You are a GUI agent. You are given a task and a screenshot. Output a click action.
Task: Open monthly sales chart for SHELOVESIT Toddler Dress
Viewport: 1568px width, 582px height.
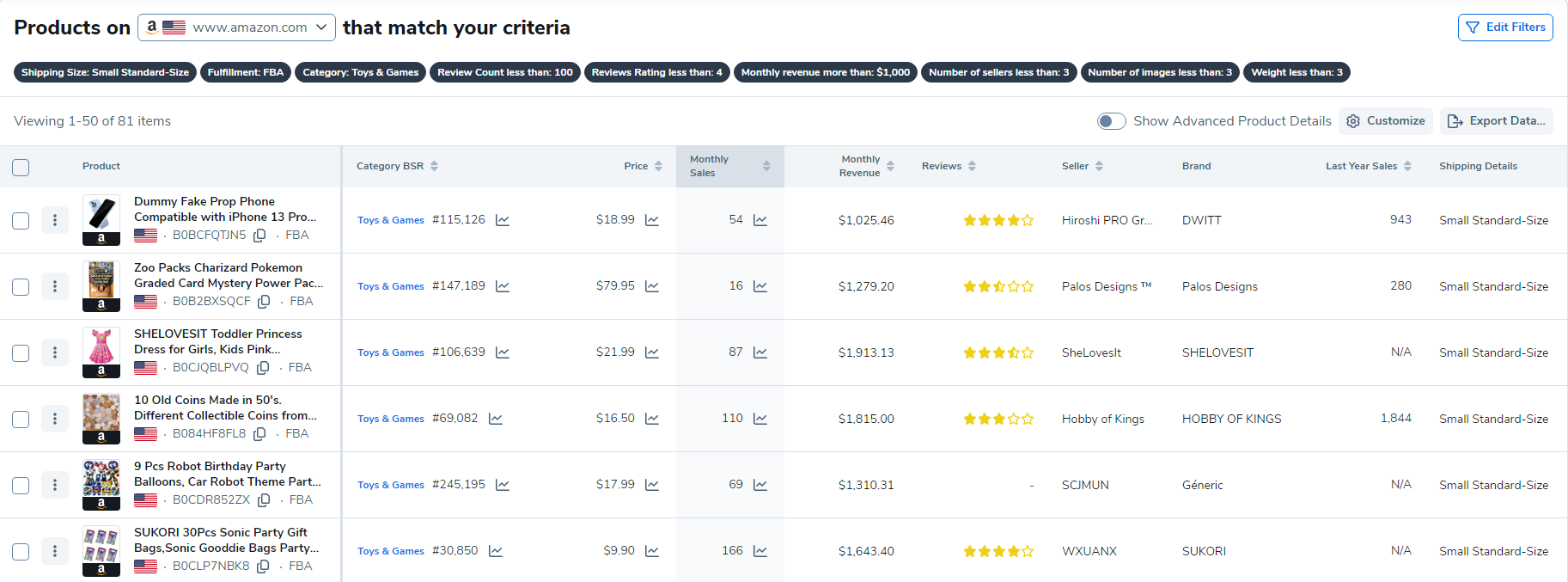pyautogui.click(x=760, y=352)
